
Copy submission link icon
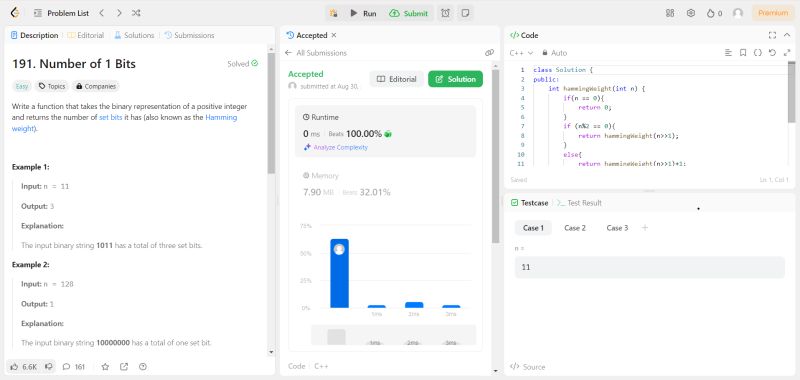489,53
